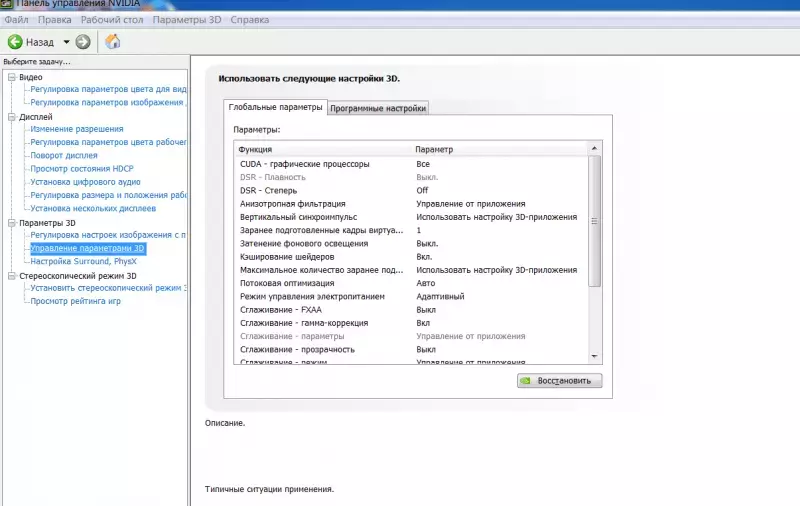Image resolution: width=800 pixels, height=506 pixels.
Task: Select Затенение фонового освещения row
Action: coord(411,244)
